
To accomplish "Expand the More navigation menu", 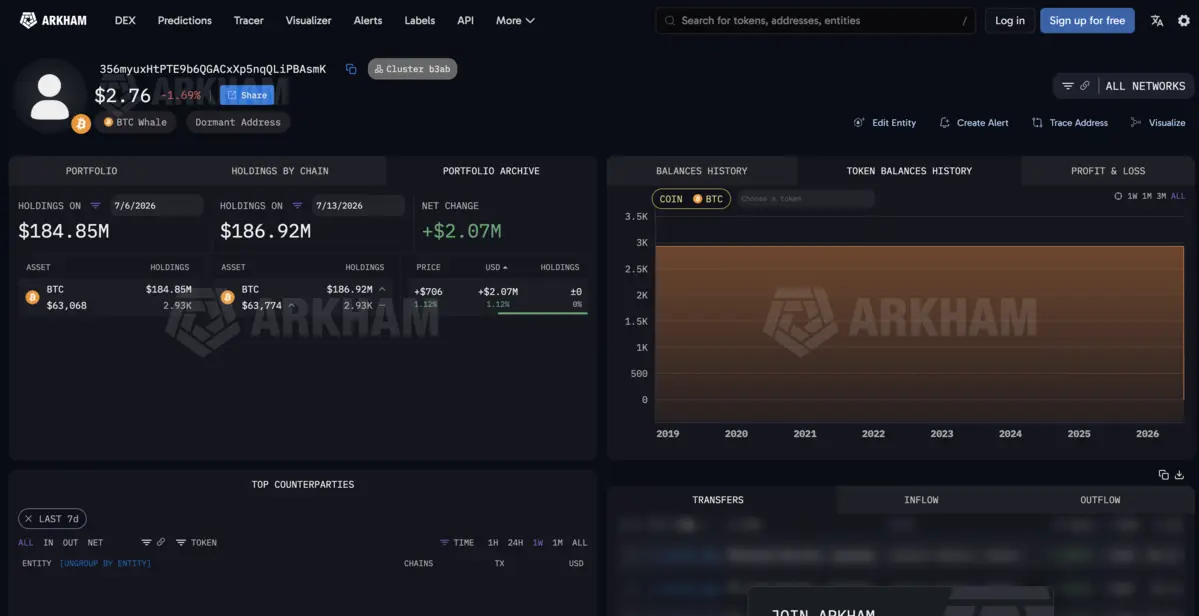I will 515,21.
